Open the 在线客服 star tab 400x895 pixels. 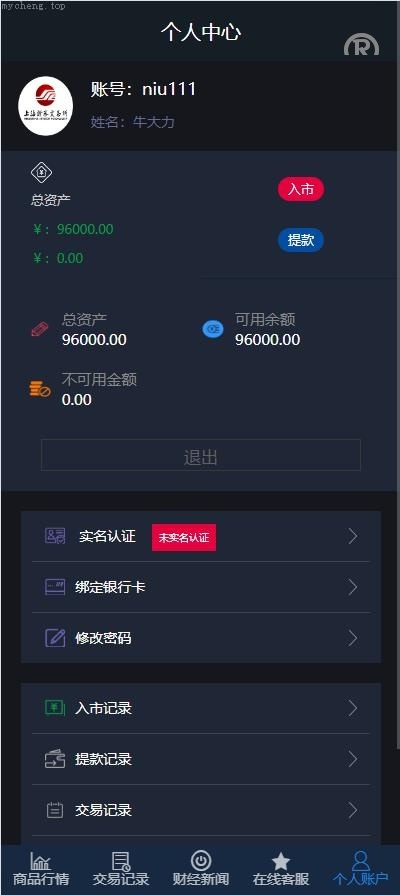281,869
